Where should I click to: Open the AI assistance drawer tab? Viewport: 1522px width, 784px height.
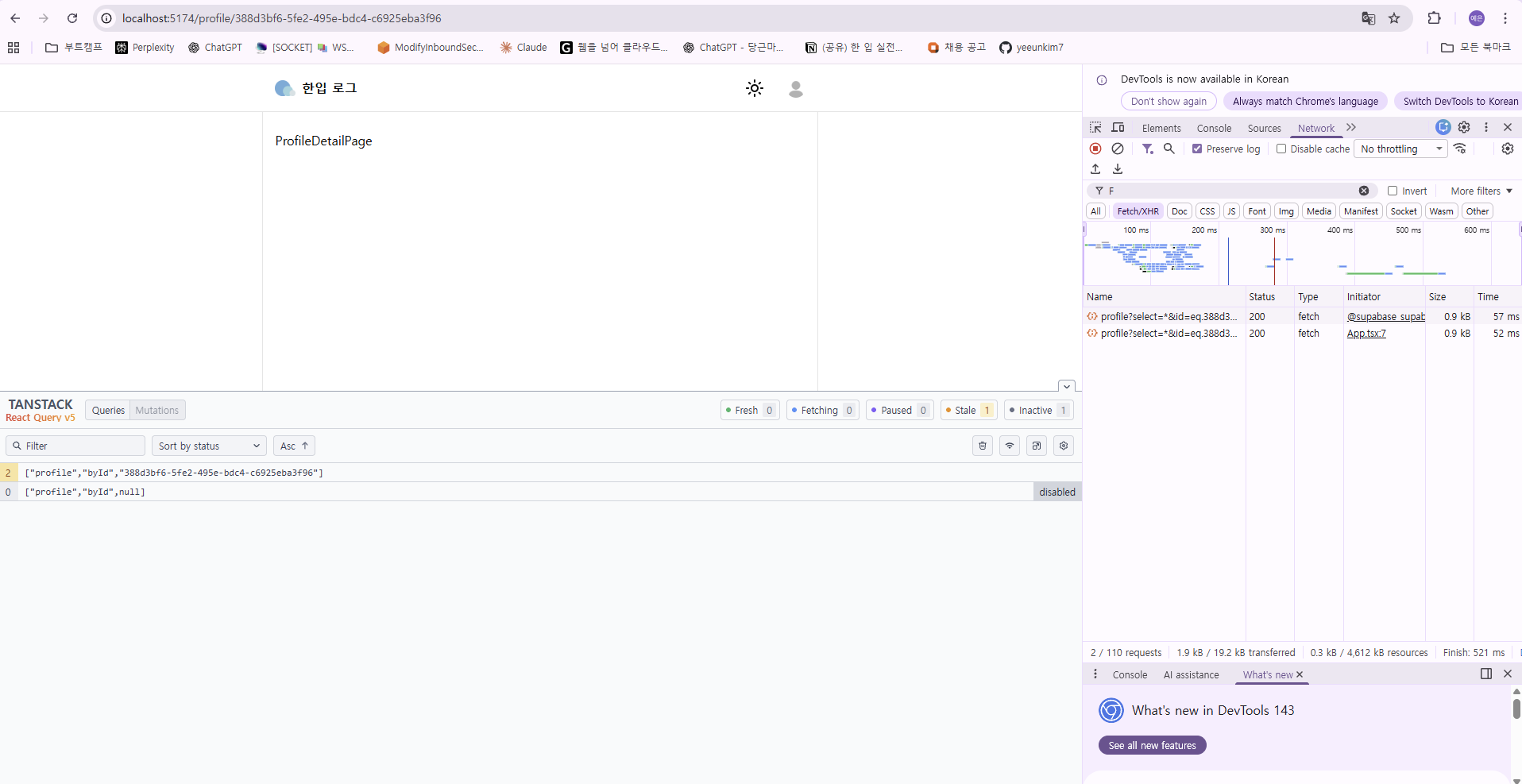pyautogui.click(x=1191, y=674)
